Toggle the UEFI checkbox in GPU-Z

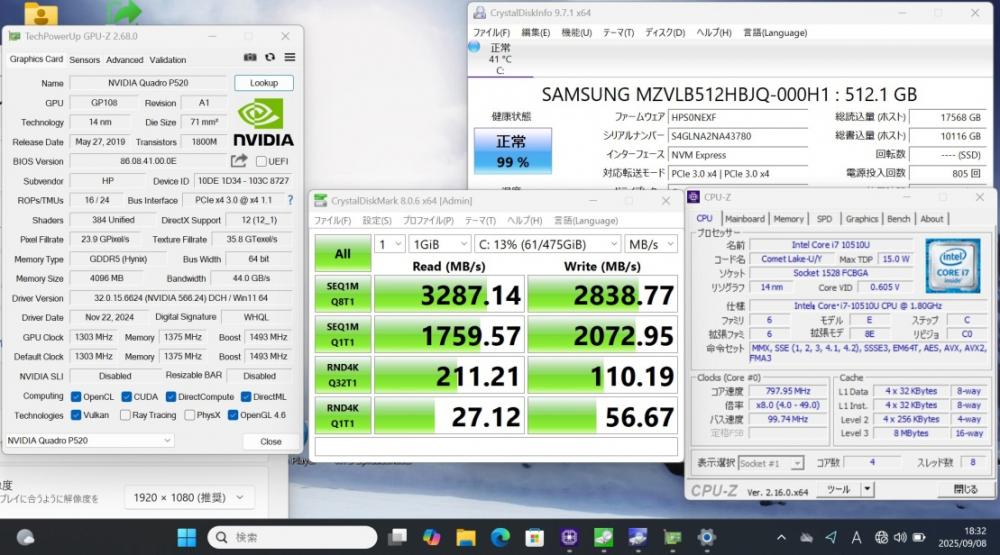click(261, 161)
